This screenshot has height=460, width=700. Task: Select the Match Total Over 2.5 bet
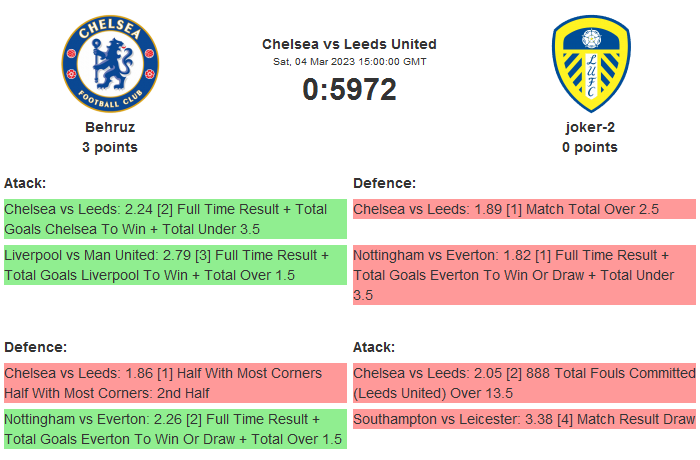pyautogui.click(x=524, y=209)
